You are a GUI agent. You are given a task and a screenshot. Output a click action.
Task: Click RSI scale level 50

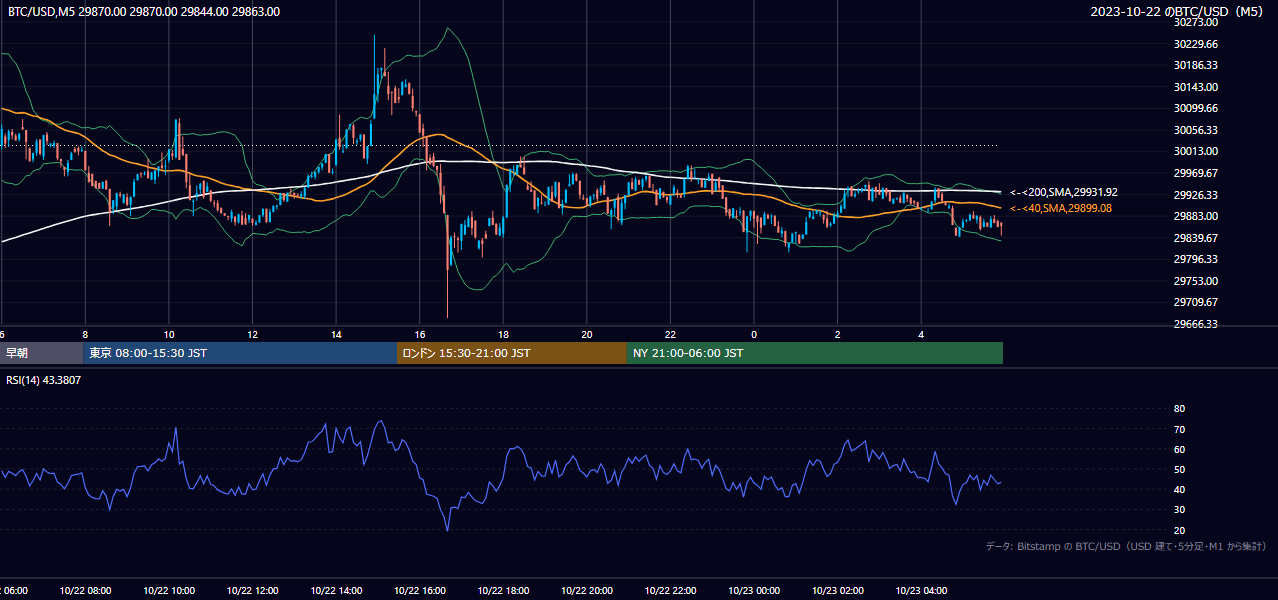click(x=1179, y=469)
